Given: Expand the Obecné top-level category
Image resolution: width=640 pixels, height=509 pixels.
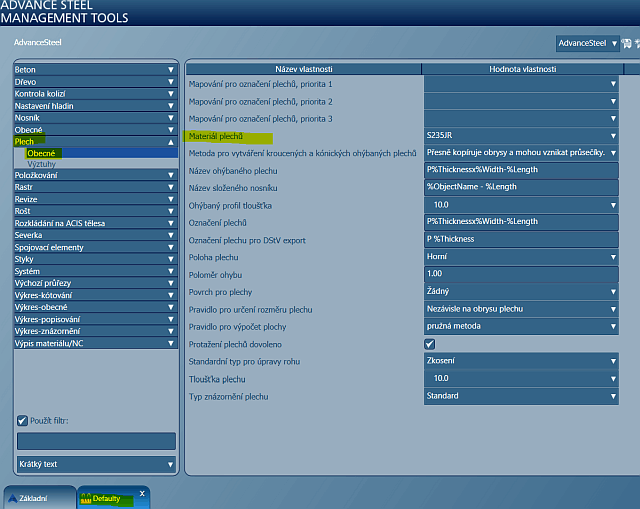Looking at the screenshot, I should click(x=96, y=130).
